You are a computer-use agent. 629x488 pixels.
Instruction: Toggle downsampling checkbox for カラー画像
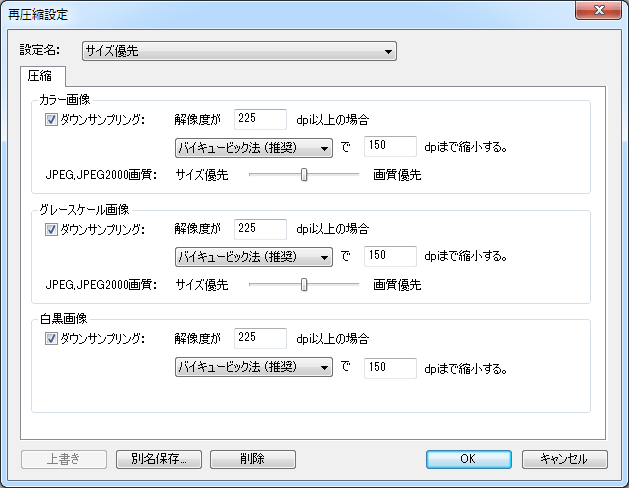pyautogui.click(x=52, y=120)
